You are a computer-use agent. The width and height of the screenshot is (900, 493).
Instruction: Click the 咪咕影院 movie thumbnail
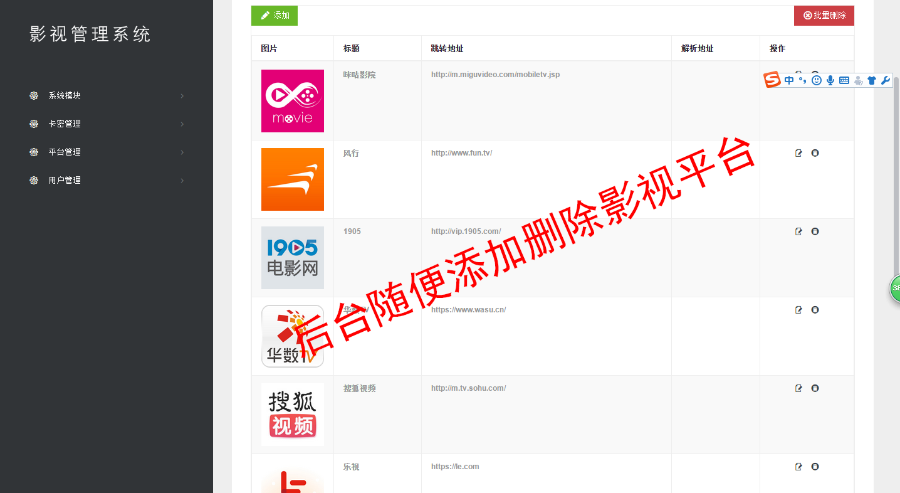pyautogui.click(x=292, y=101)
